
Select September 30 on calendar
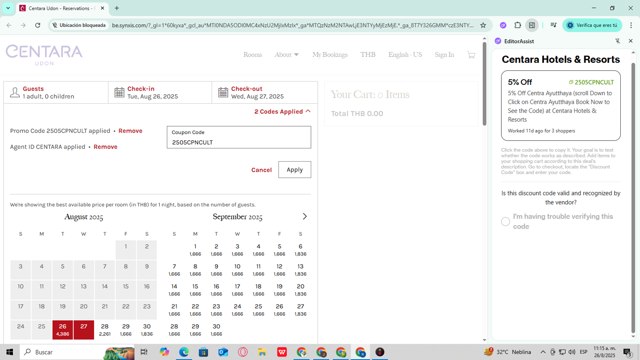(x=216, y=330)
